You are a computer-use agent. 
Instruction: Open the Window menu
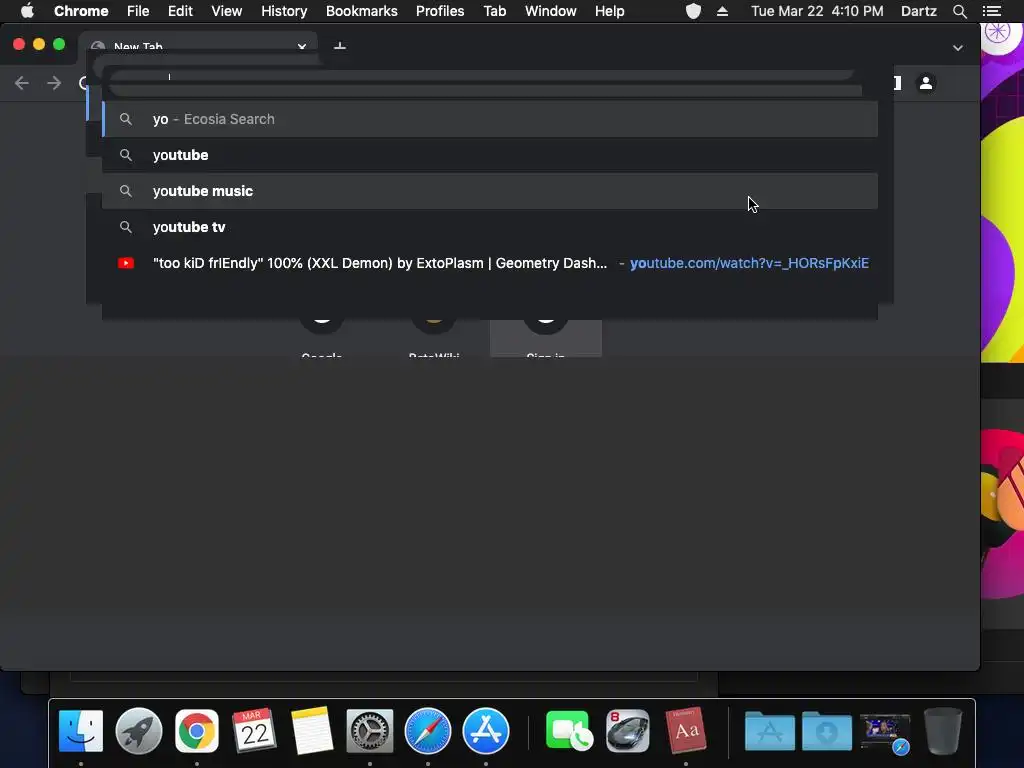click(x=551, y=11)
